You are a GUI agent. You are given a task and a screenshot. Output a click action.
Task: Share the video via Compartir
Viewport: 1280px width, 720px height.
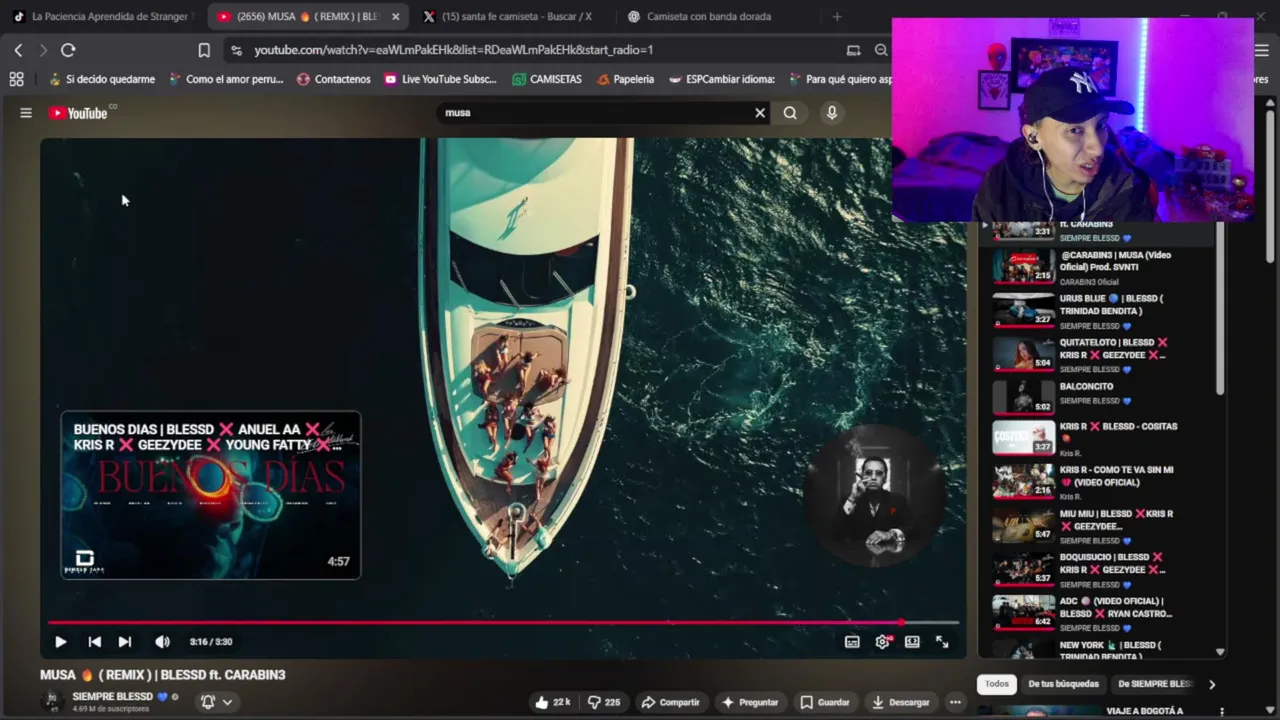(671, 702)
